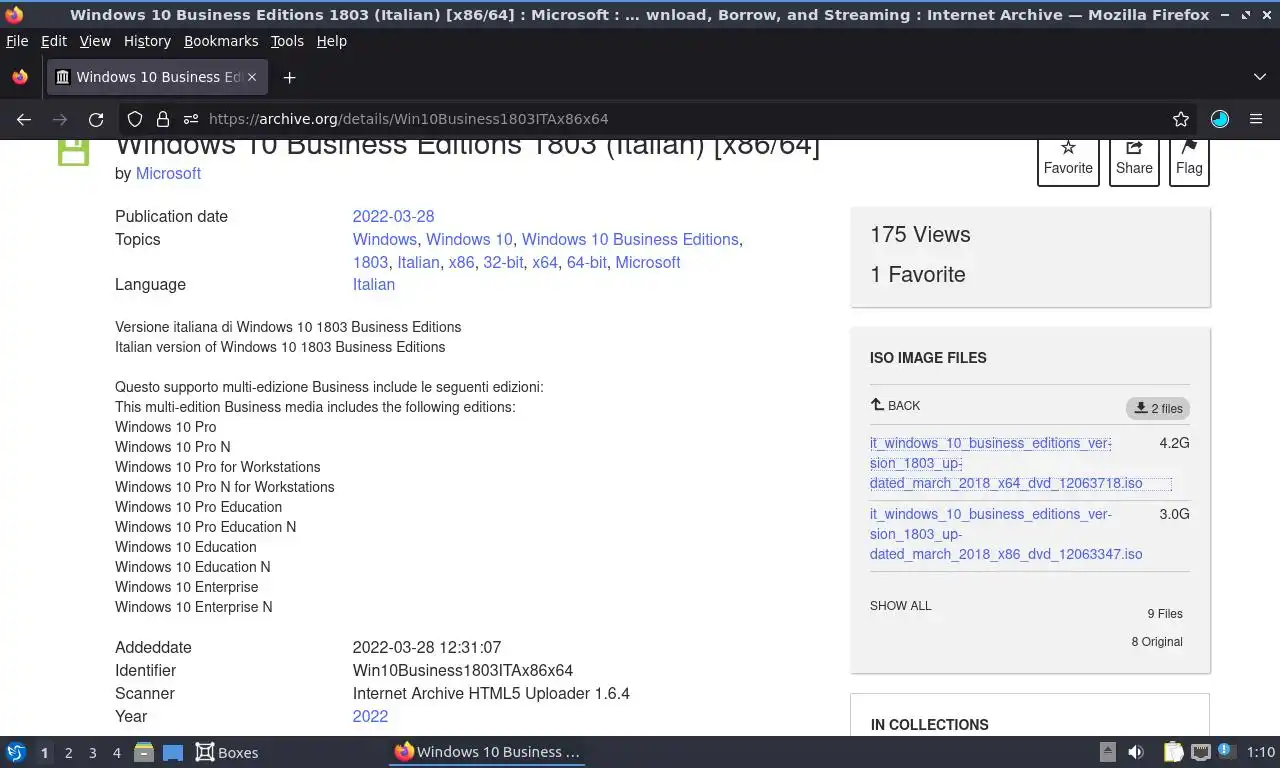Open Firefox account profile icon
Viewport: 1280px width, 768px height.
click(x=1220, y=119)
